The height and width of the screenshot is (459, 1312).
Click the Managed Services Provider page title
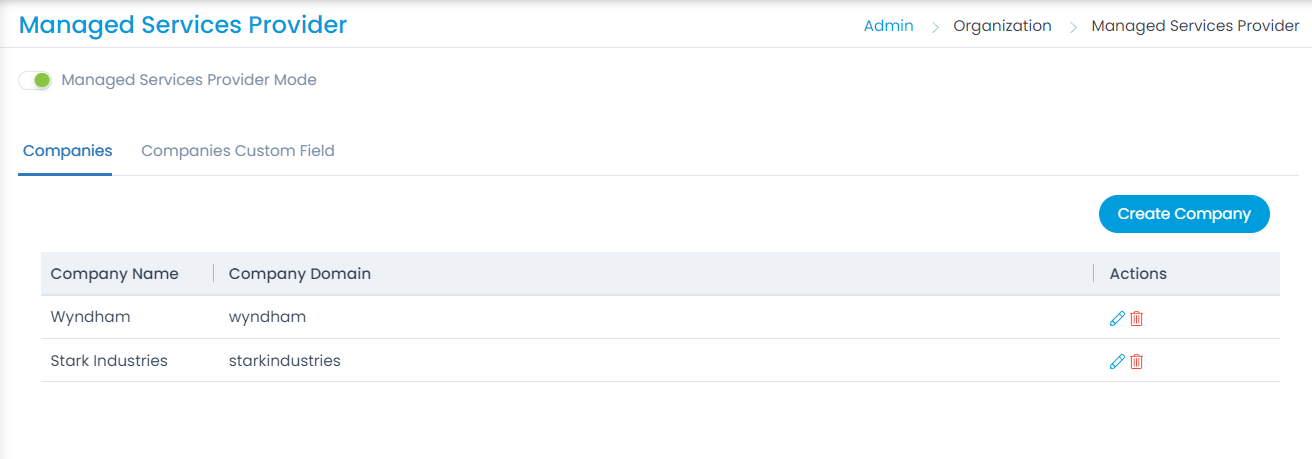(183, 25)
